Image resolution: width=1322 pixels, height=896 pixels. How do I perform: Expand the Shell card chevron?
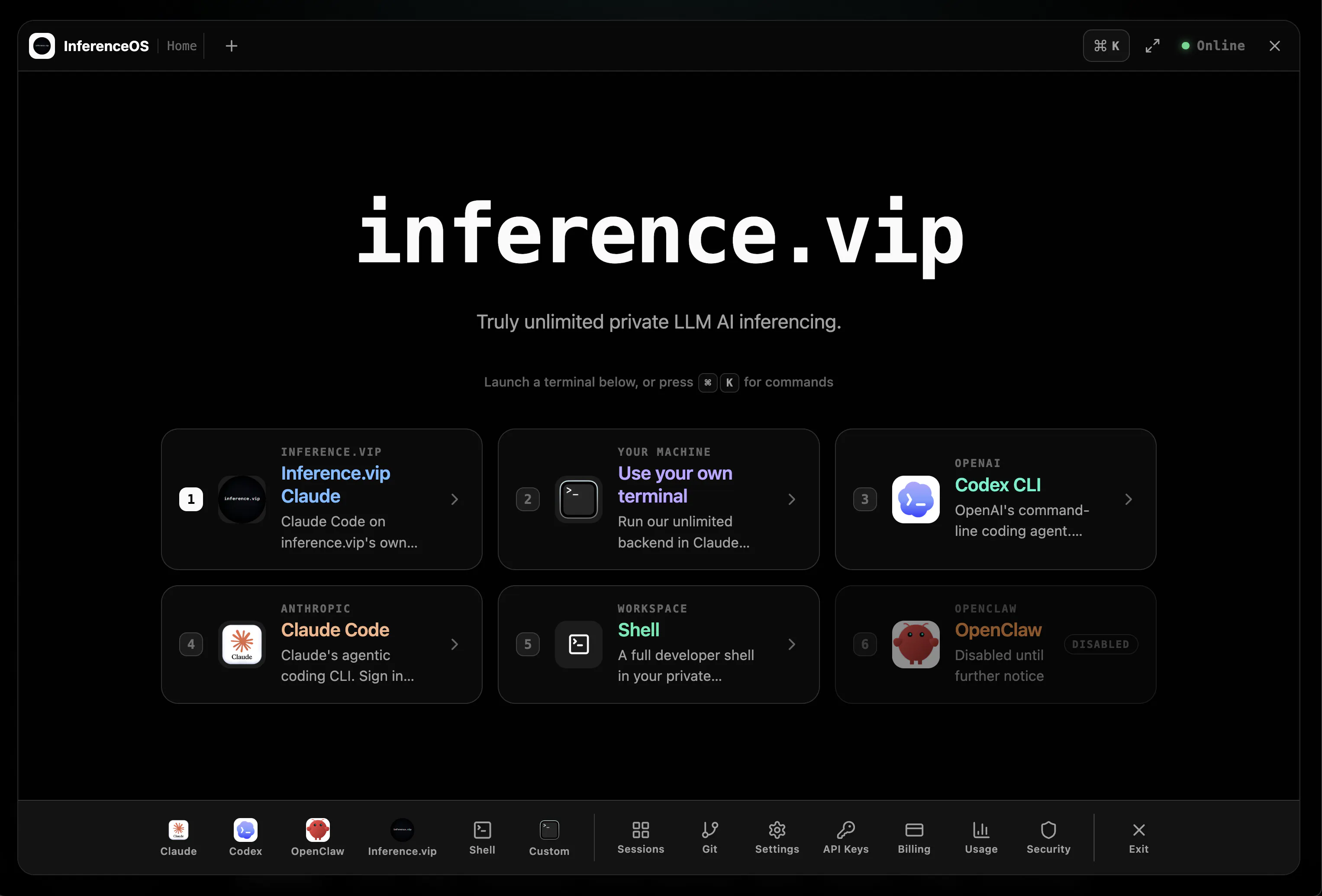pos(791,644)
